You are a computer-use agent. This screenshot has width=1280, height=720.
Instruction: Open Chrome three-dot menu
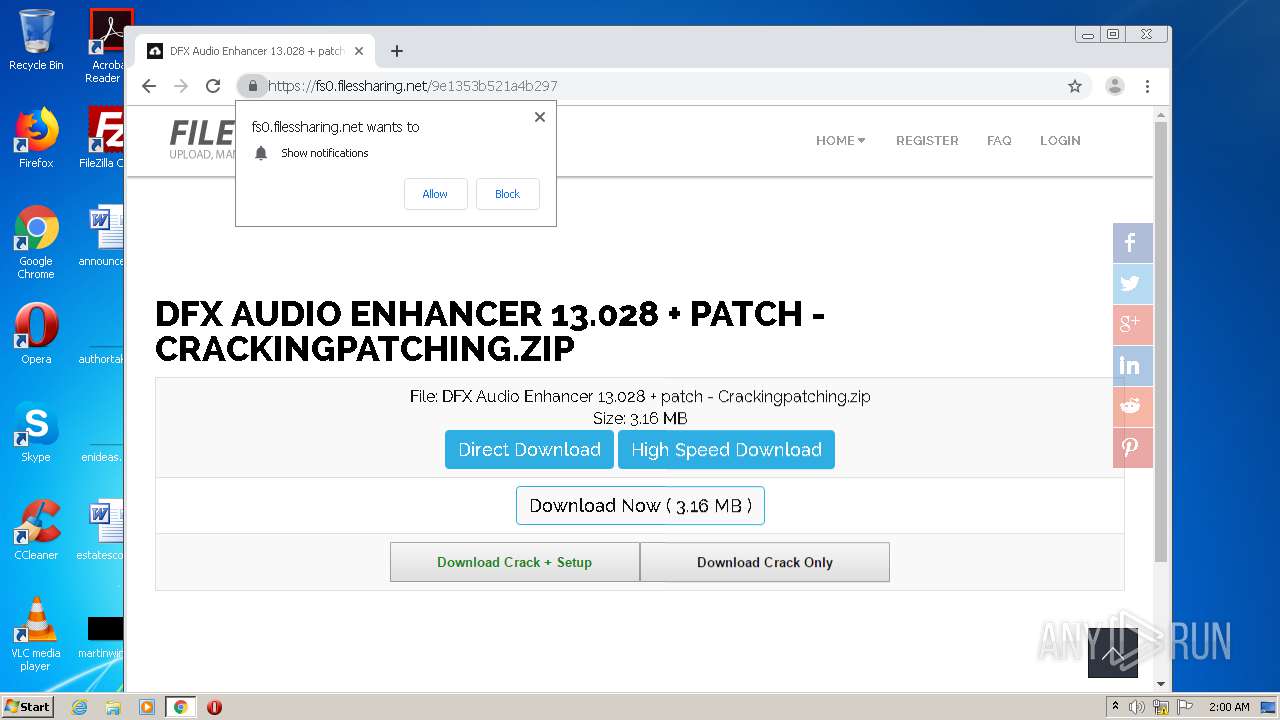(x=1147, y=86)
